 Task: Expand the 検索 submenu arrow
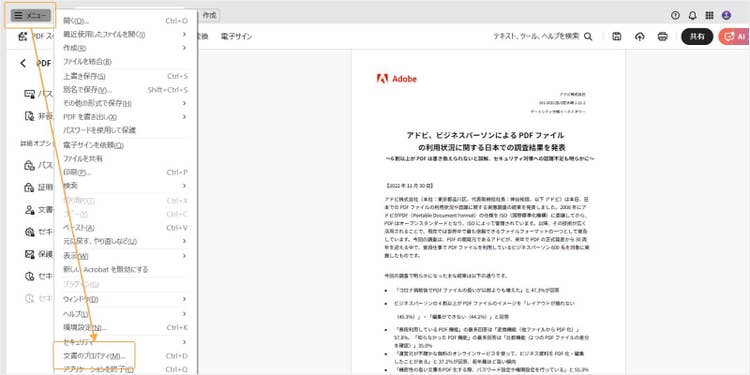[185, 186]
